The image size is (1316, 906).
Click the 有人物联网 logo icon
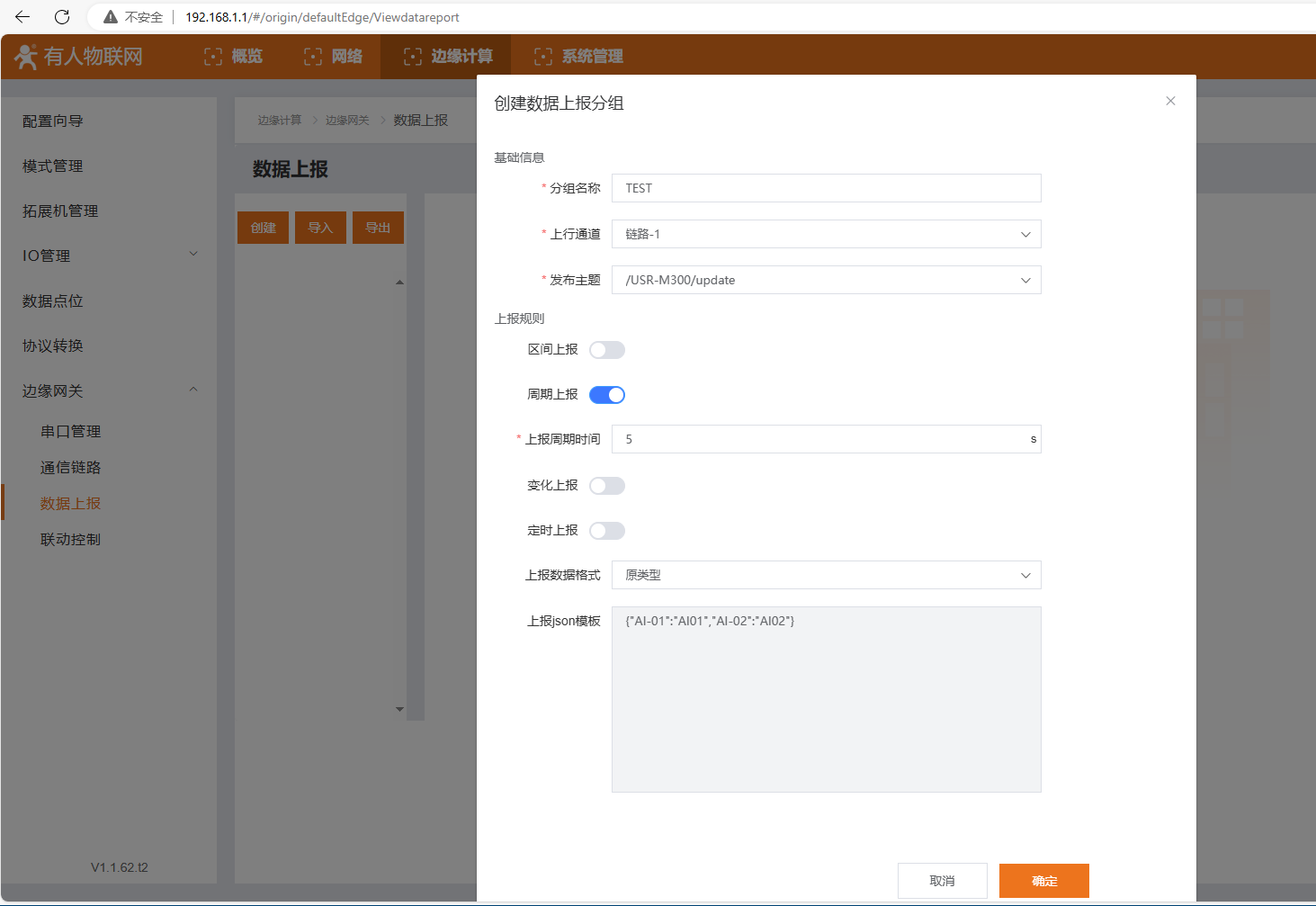[x=26, y=57]
